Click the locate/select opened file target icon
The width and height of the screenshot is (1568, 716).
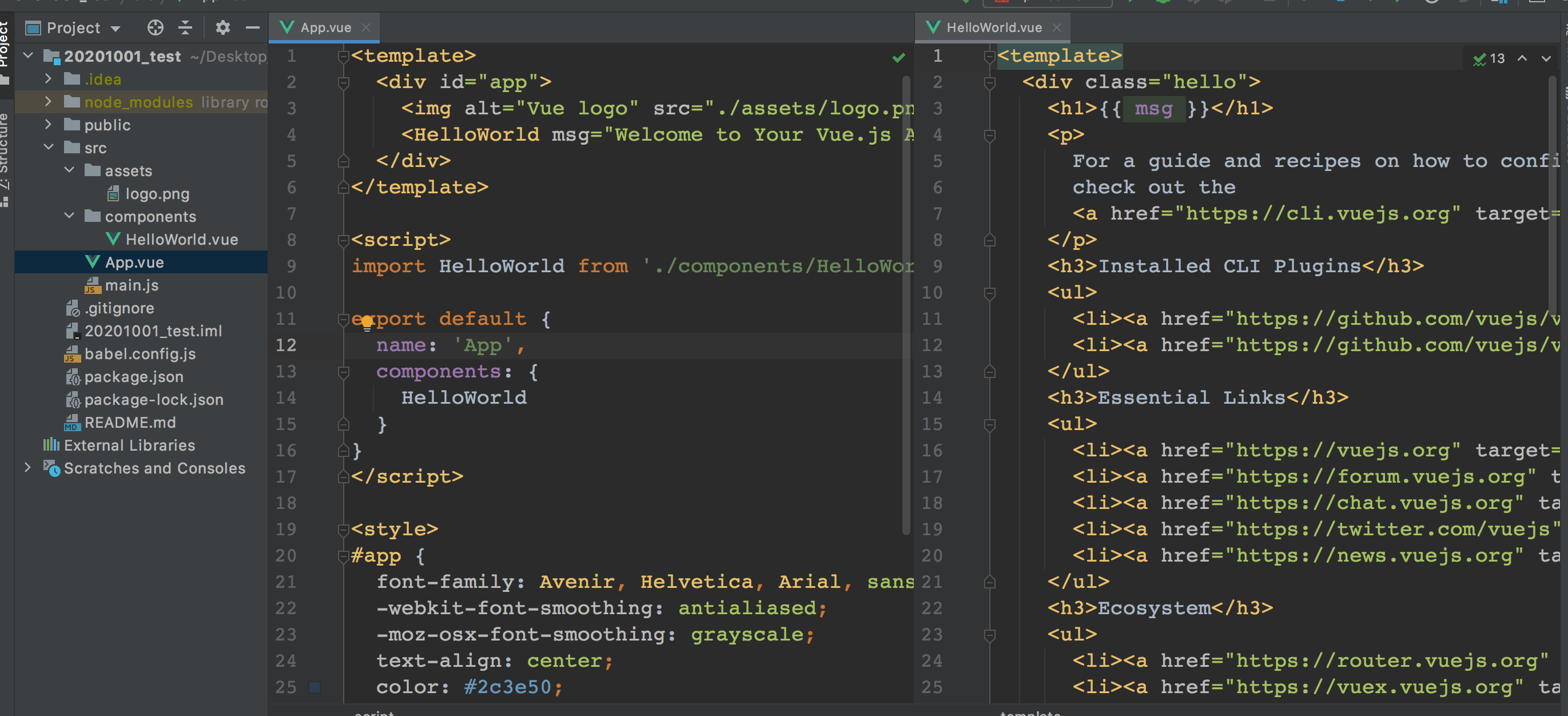155,27
